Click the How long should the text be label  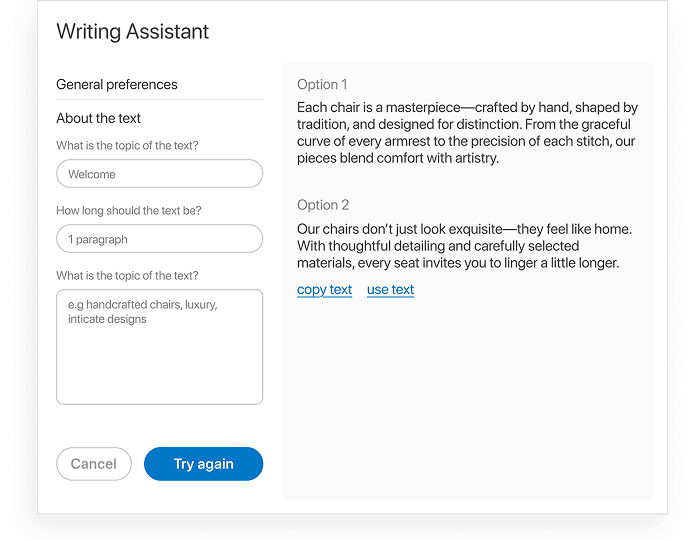pyautogui.click(x=128, y=210)
